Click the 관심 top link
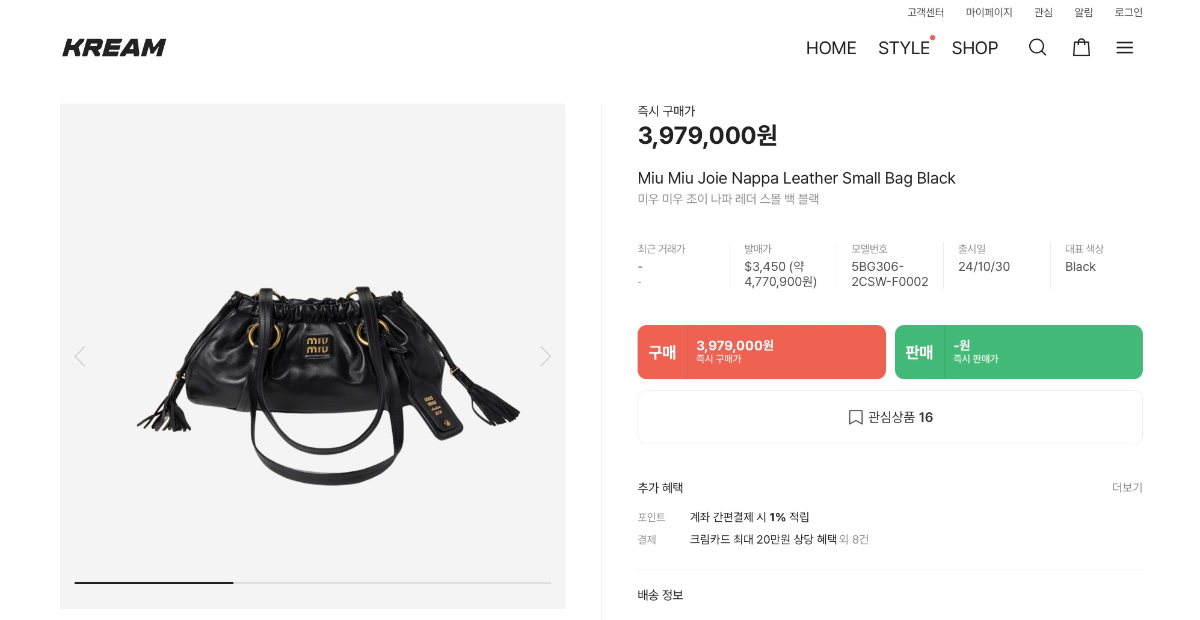Image resolution: width=1200 pixels, height=620 pixels. pyautogui.click(x=1043, y=12)
